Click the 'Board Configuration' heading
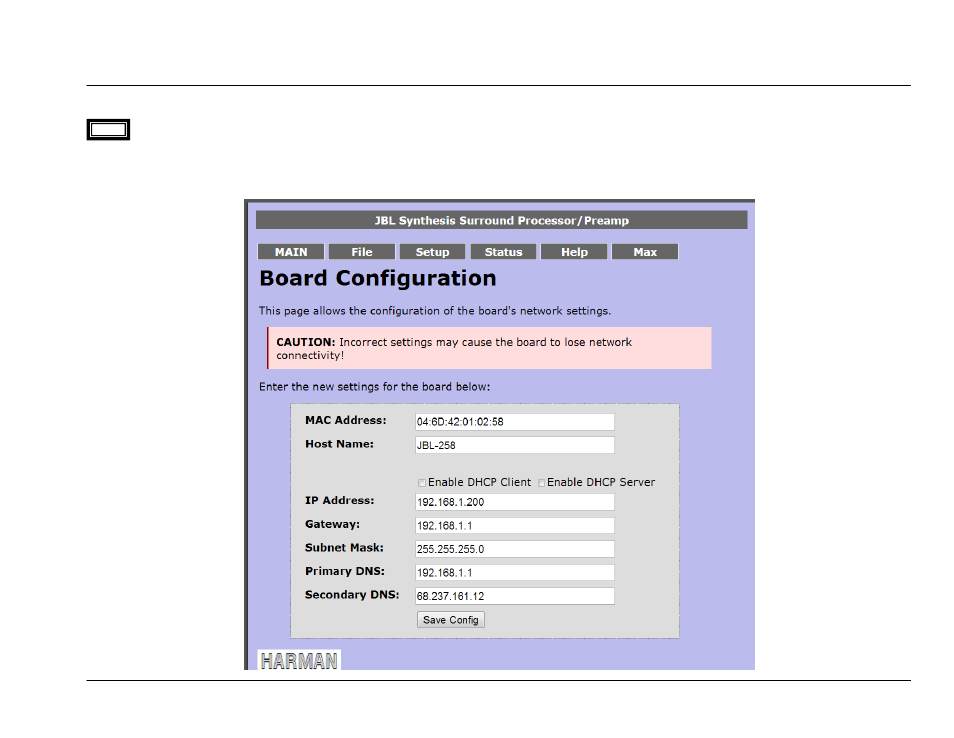This screenshot has height=738, width=954. tap(378, 278)
